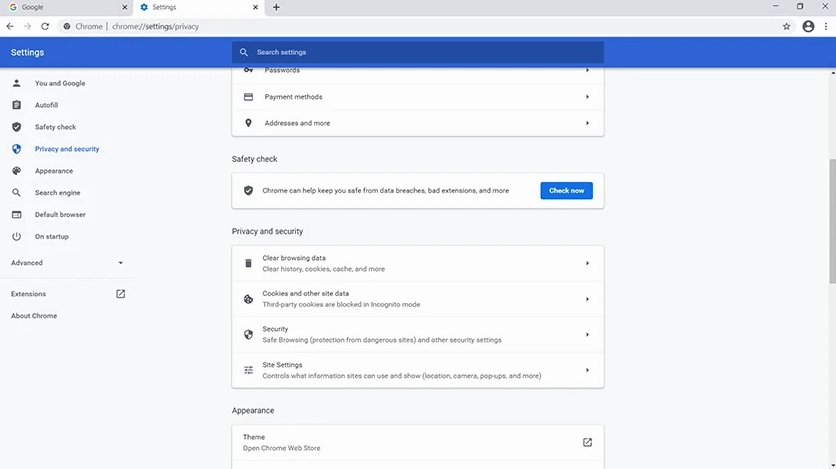Click the Safety check shield icon in sidebar
Screen dimensions: 836x469
coord(17,127)
